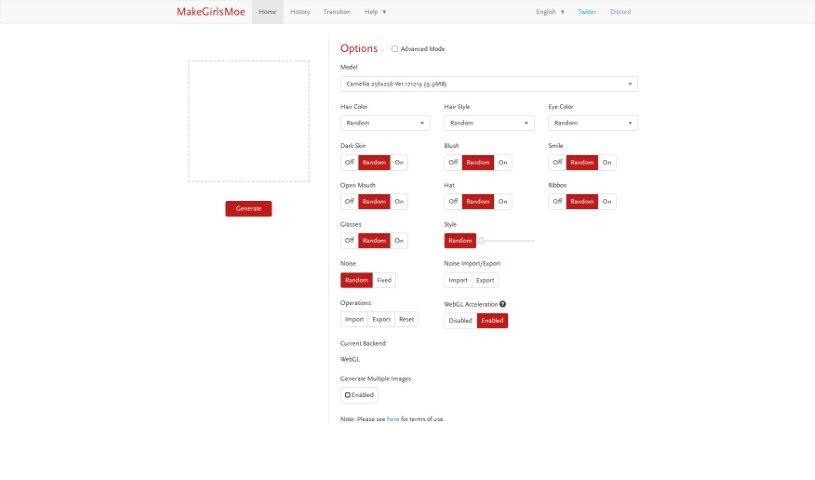Tick the Generate Multiple Images Enabled checkbox
The width and height of the screenshot is (815, 480).
pyautogui.click(x=348, y=395)
